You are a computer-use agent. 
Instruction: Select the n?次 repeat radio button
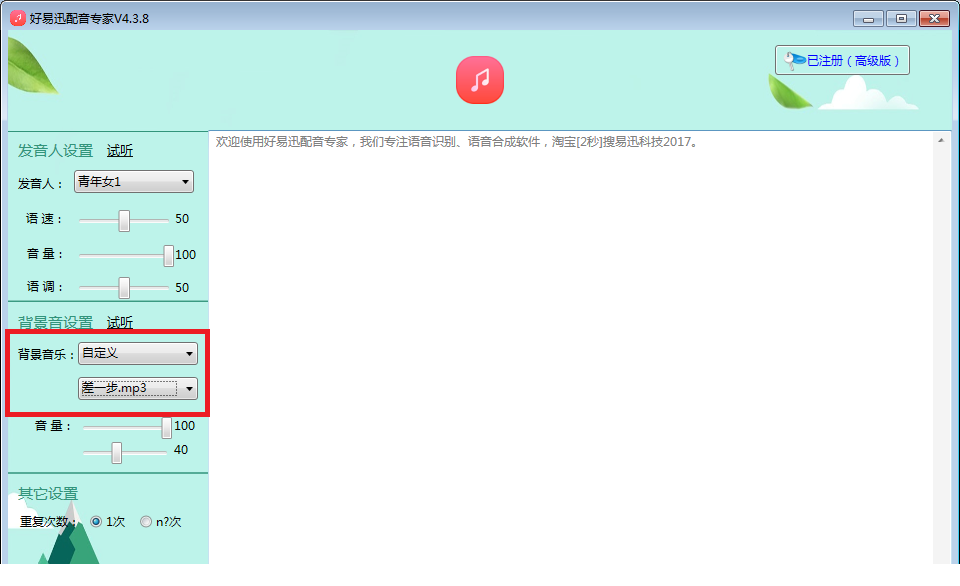[x=146, y=521]
